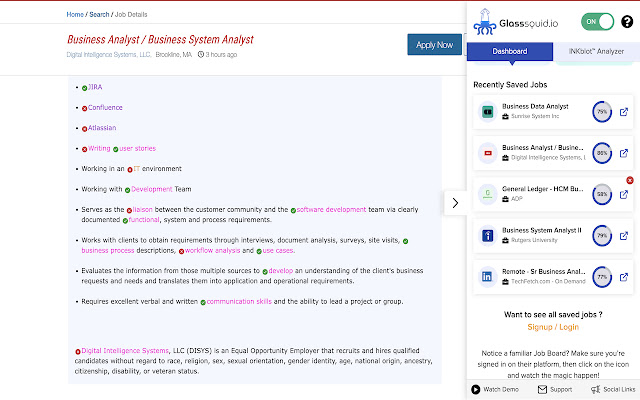Click the green check before use cases

[x=259, y=251]
